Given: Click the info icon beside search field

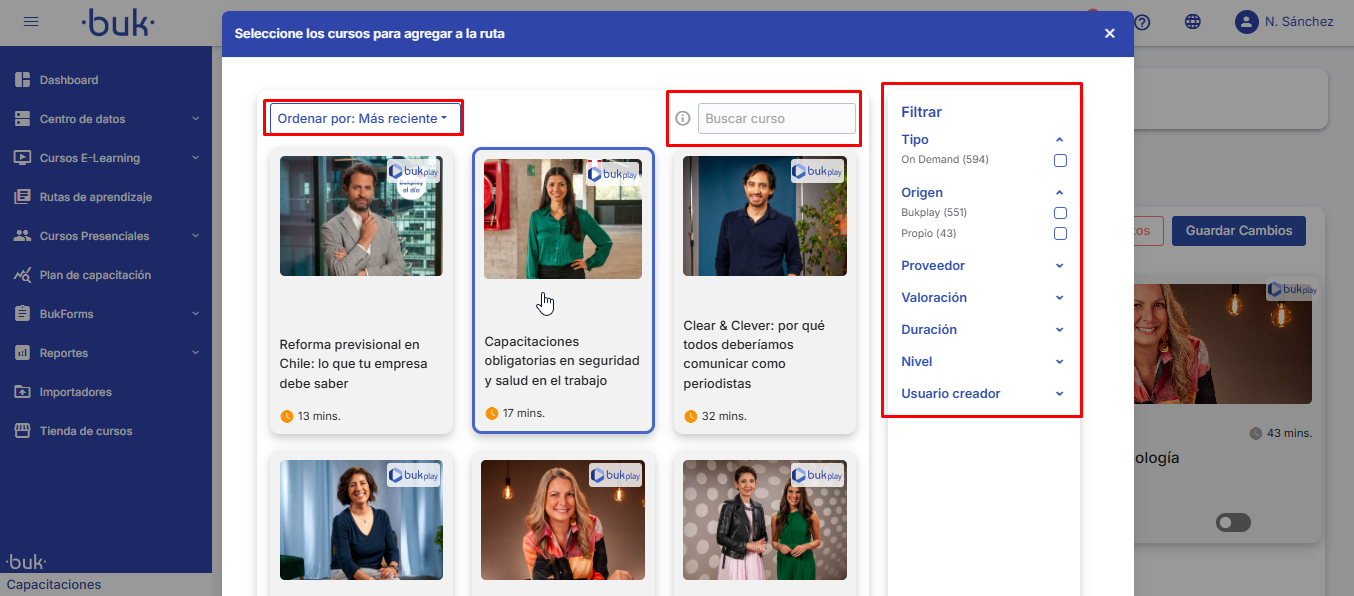Looking at the screenshot, I should (x=683, y=118).
